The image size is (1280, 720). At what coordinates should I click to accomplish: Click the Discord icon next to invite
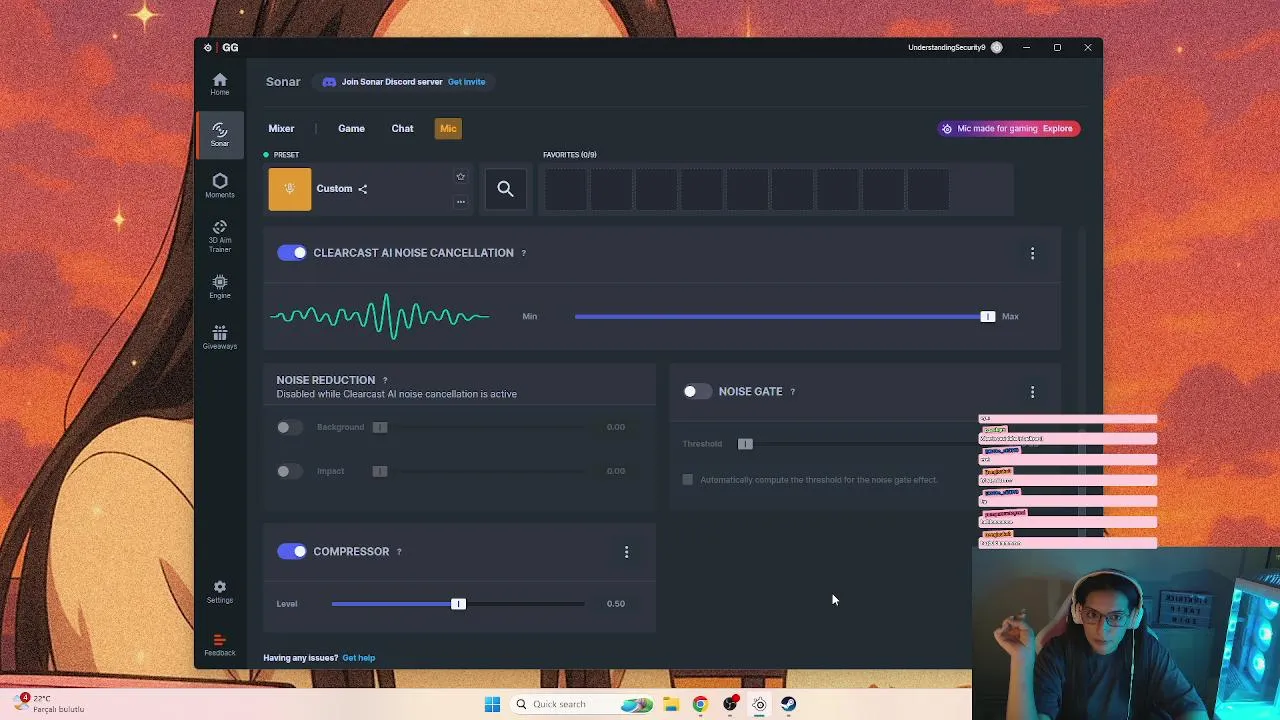(329, 82)
